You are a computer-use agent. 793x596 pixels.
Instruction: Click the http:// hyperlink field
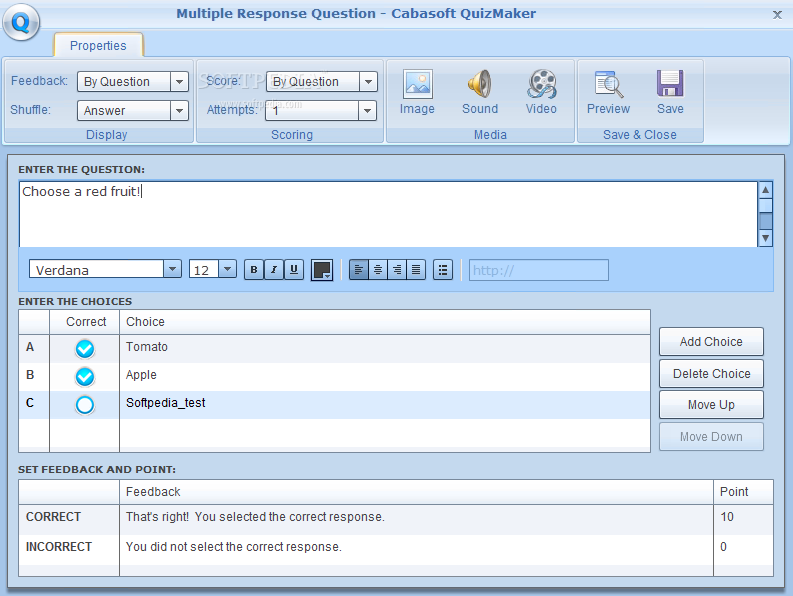tap(539, 270)
